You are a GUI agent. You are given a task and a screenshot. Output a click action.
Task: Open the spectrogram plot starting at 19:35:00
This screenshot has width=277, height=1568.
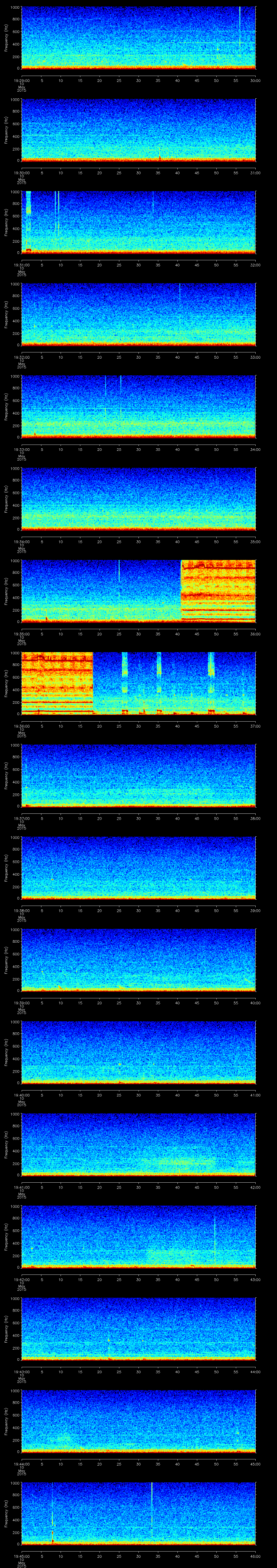[x=138, y=591]
